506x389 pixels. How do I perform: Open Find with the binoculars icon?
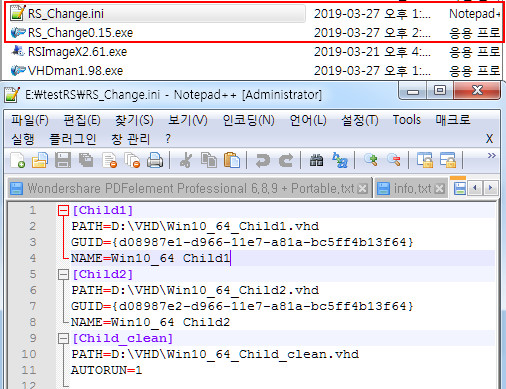click(316, 160)
